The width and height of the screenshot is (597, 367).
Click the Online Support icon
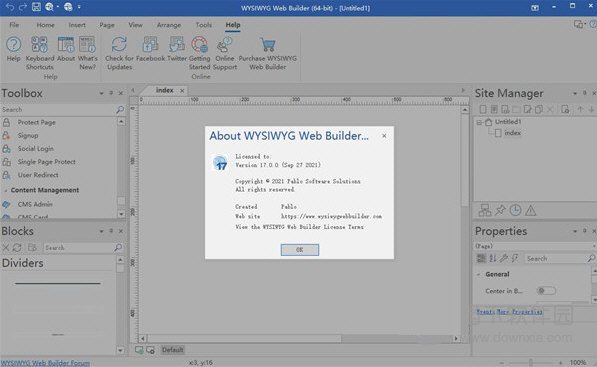(225, 53)
